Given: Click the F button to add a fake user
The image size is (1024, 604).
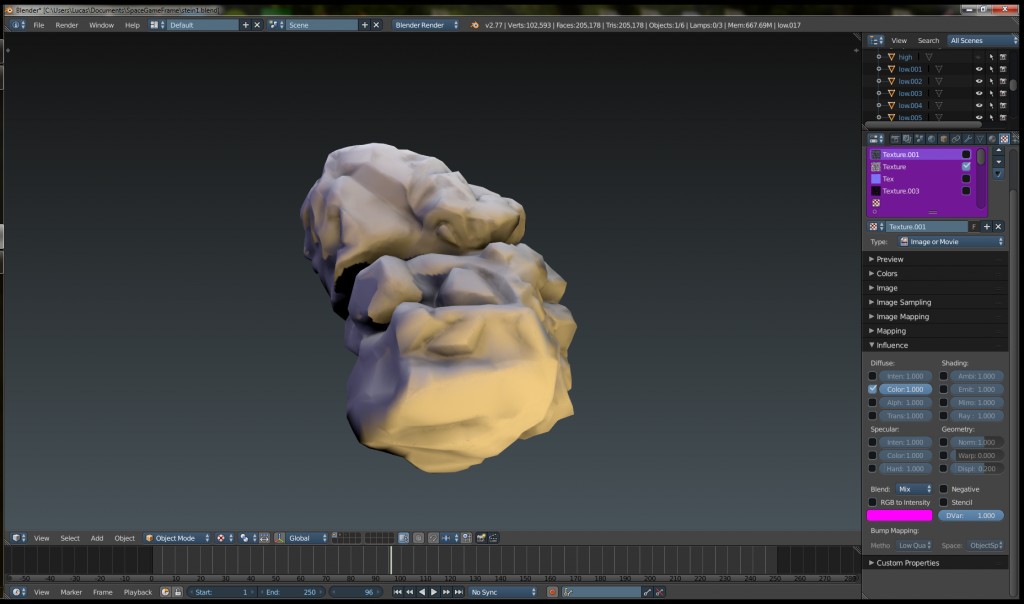Looking at the screenshot, I should coord(974,226).
